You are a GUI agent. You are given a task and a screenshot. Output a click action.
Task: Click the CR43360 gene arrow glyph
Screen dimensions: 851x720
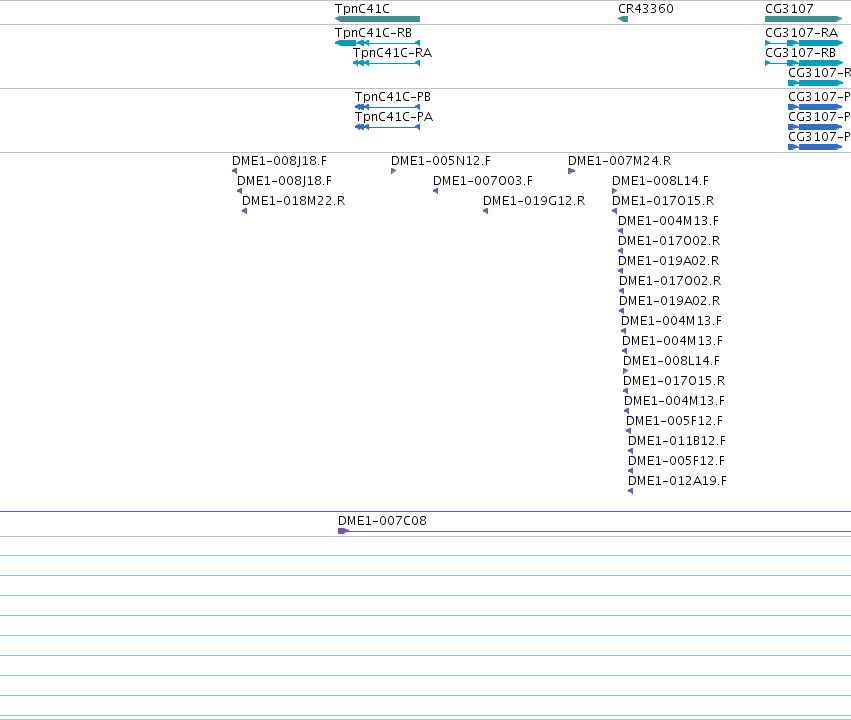tap(623, 19)
